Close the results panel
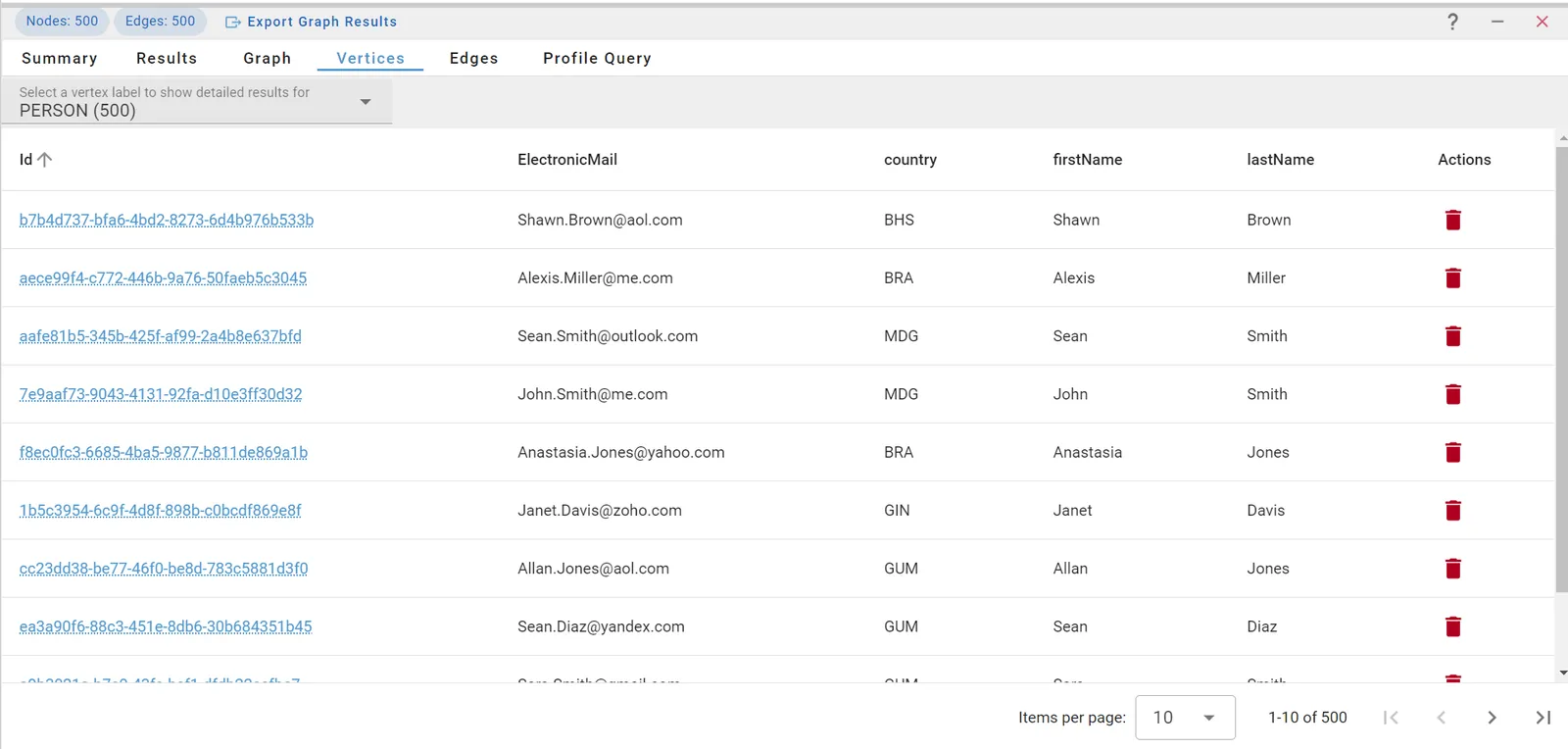The width and height of the screenshot is (1568, 749). (1542, 22)
